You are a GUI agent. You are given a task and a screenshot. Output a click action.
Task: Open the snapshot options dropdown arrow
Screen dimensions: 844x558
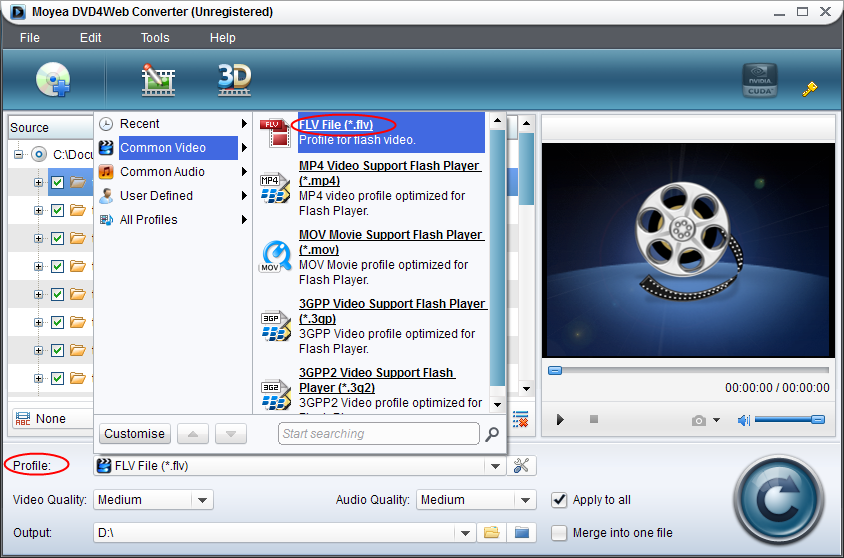[x=716, y=420]
